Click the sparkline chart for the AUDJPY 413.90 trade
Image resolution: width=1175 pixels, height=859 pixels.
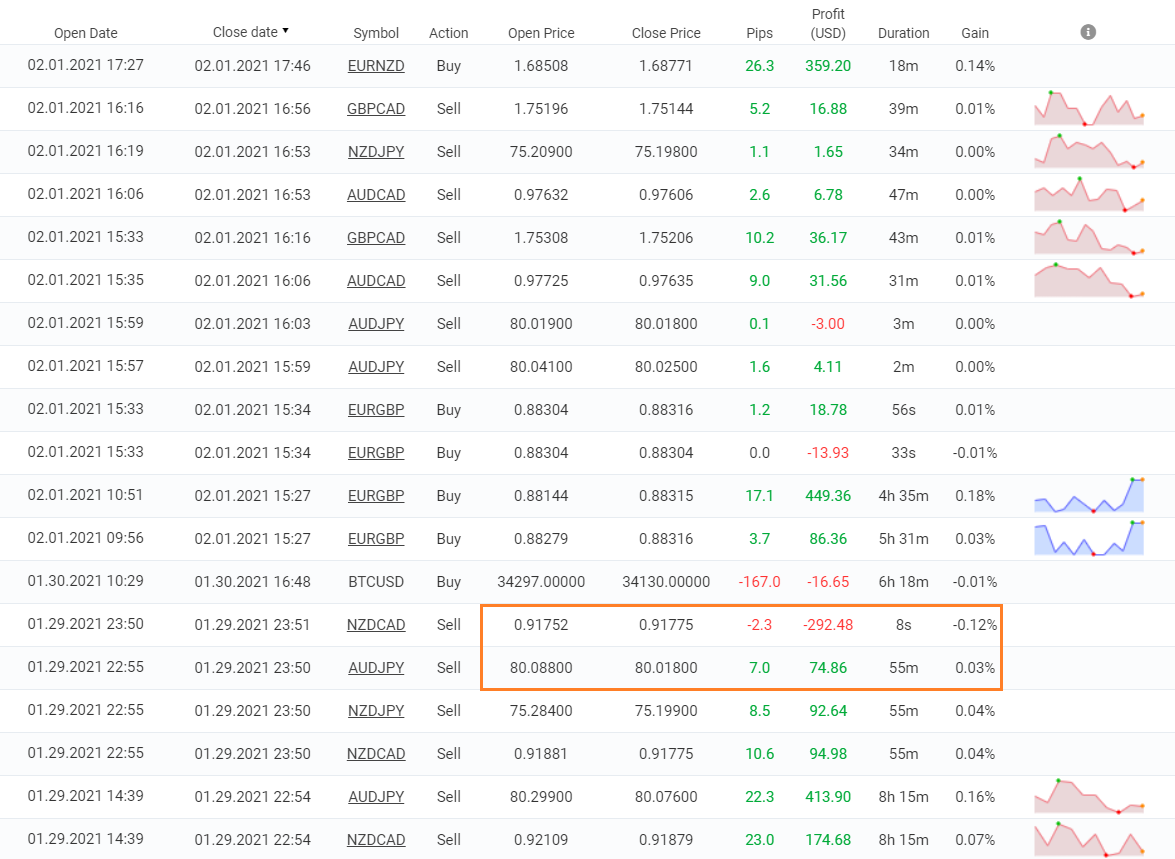(x=1089, y=797)
